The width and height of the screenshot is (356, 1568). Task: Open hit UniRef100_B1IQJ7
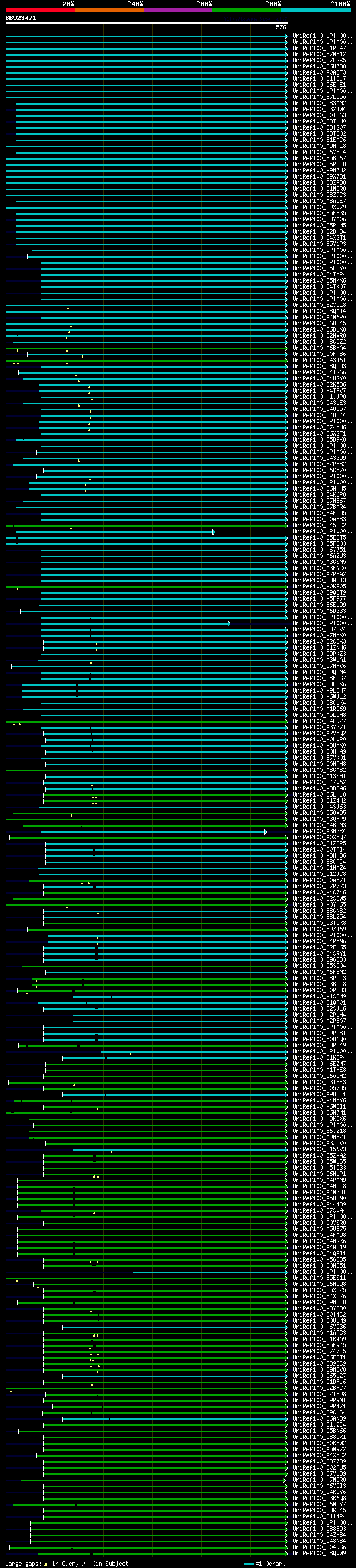tap(319, 78)
